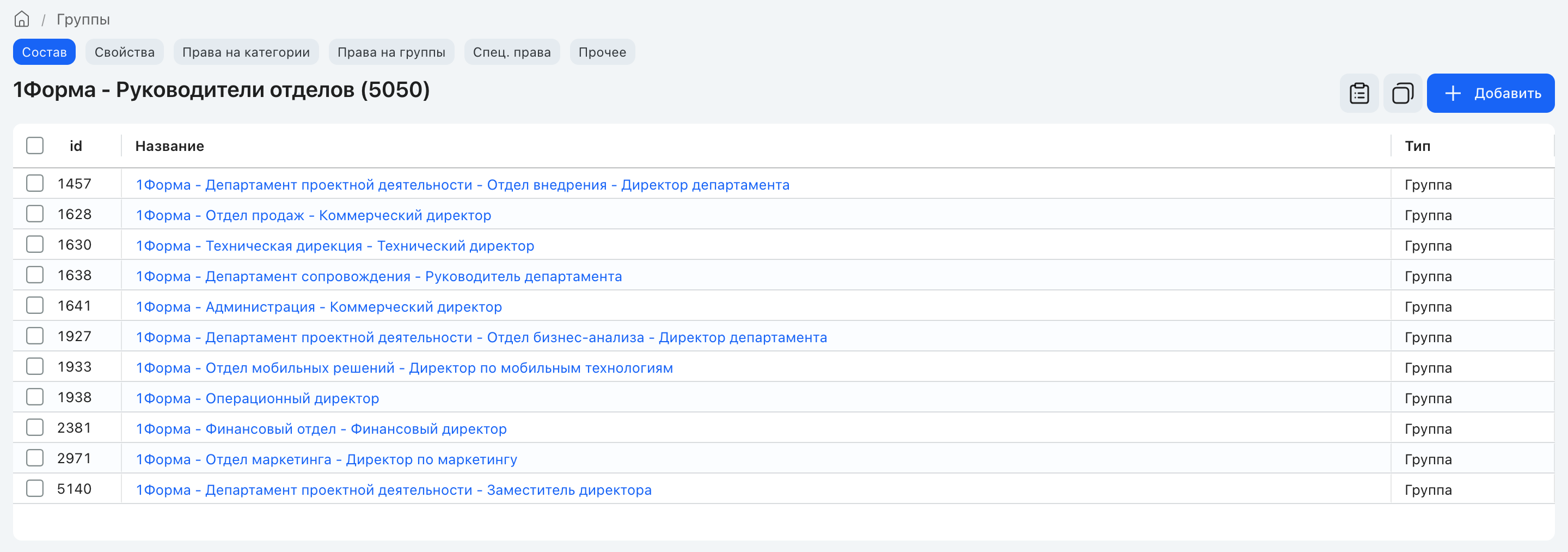Select the Спец. права tab
This screenshot has height=552, width=1568.
(x=512, y=52)
